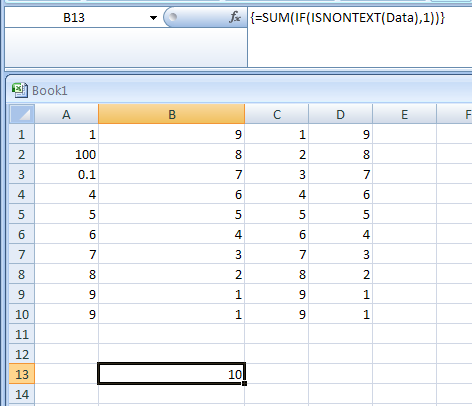Click cell A6 containing 6
This screenshot has width=472, height=406.
pos(67,234)
